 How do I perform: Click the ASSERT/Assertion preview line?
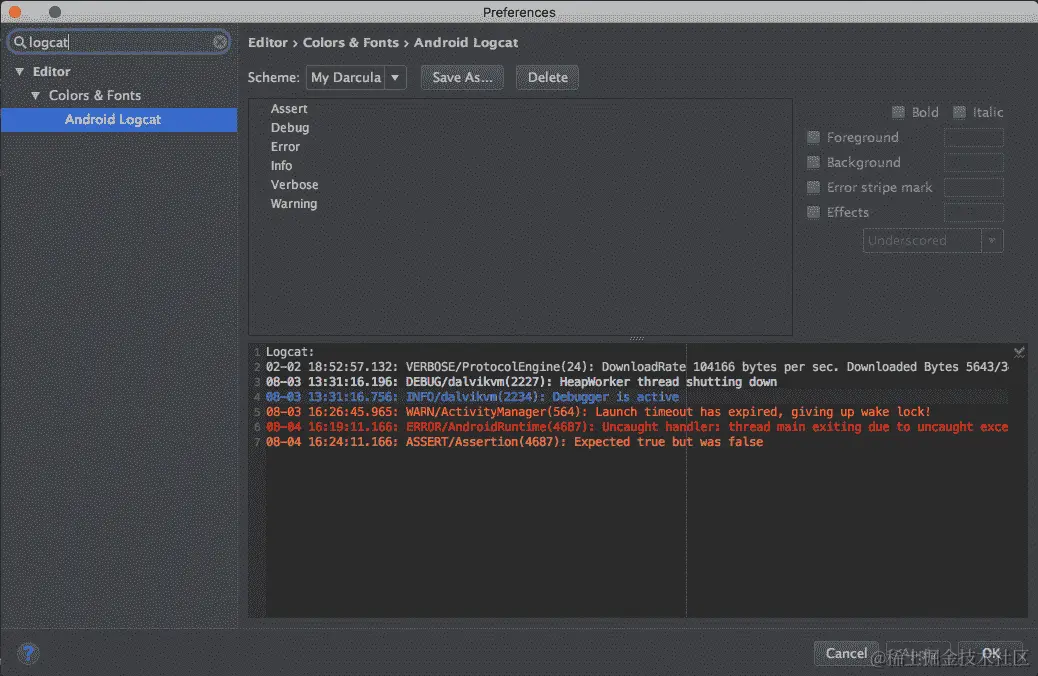click(x=514, y=442)
